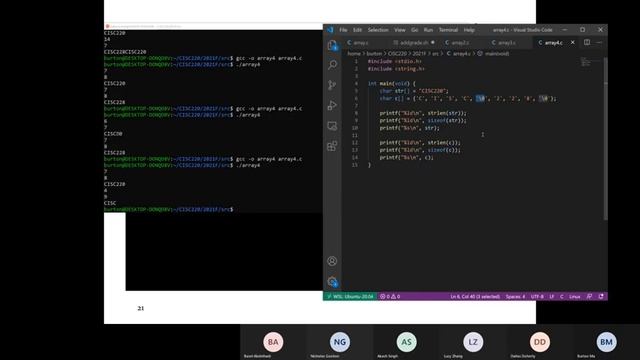Change end of line sequence LF
The height and width of the screenshot is (360, 640).
click(x=551, y=296)
